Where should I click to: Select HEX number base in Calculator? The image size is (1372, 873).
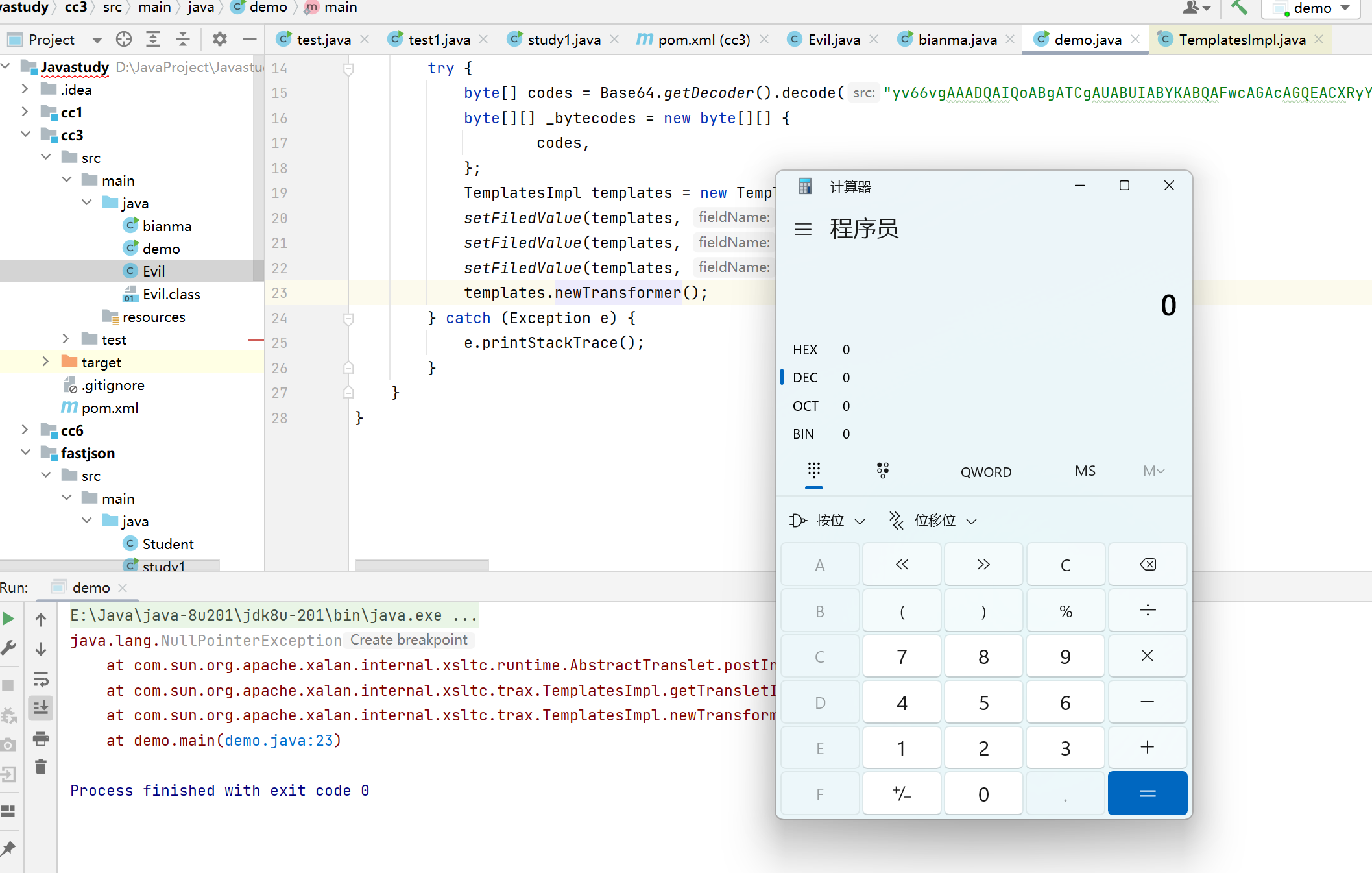(983, 350)
